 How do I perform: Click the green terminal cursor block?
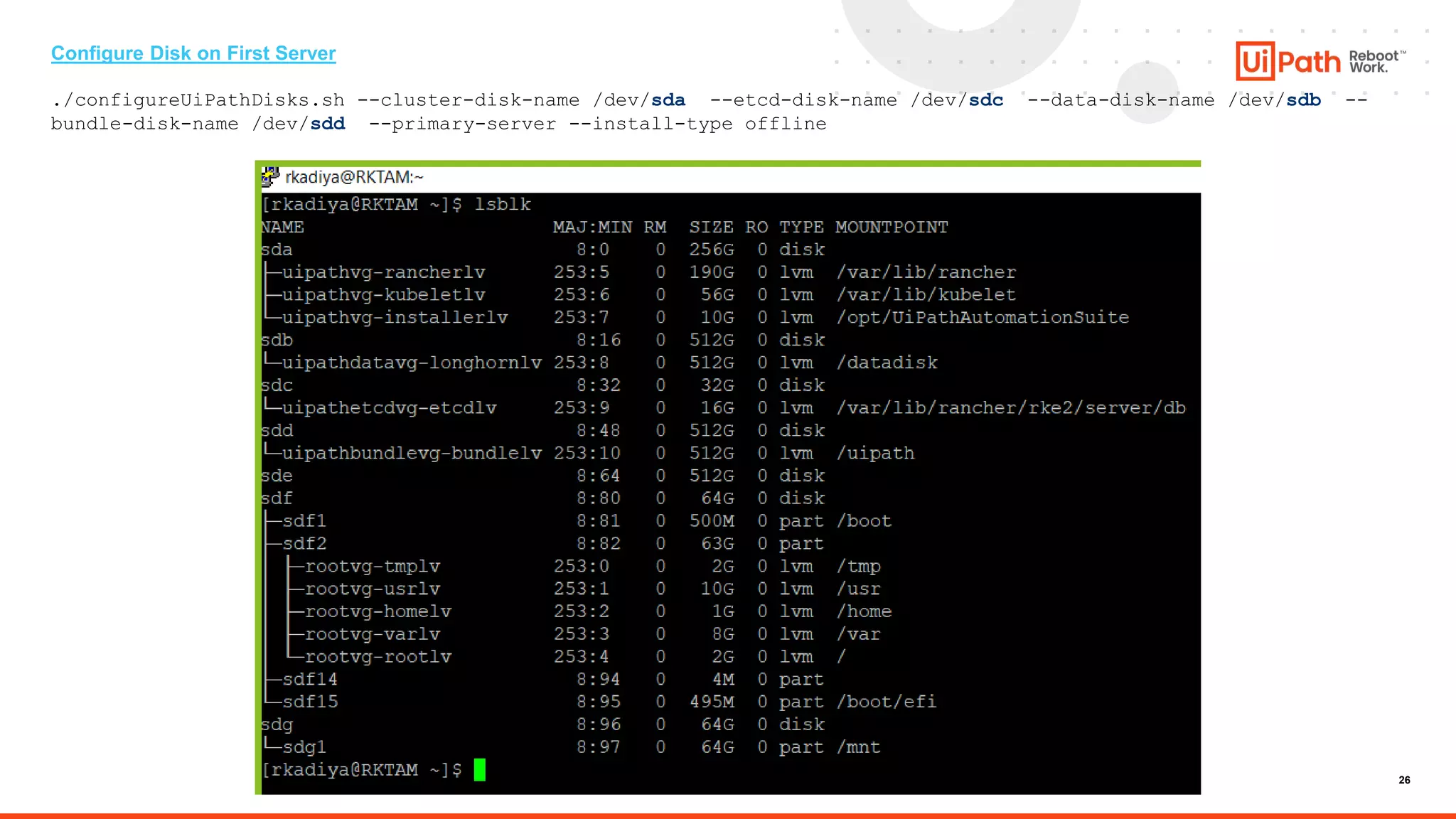point(480,770)
